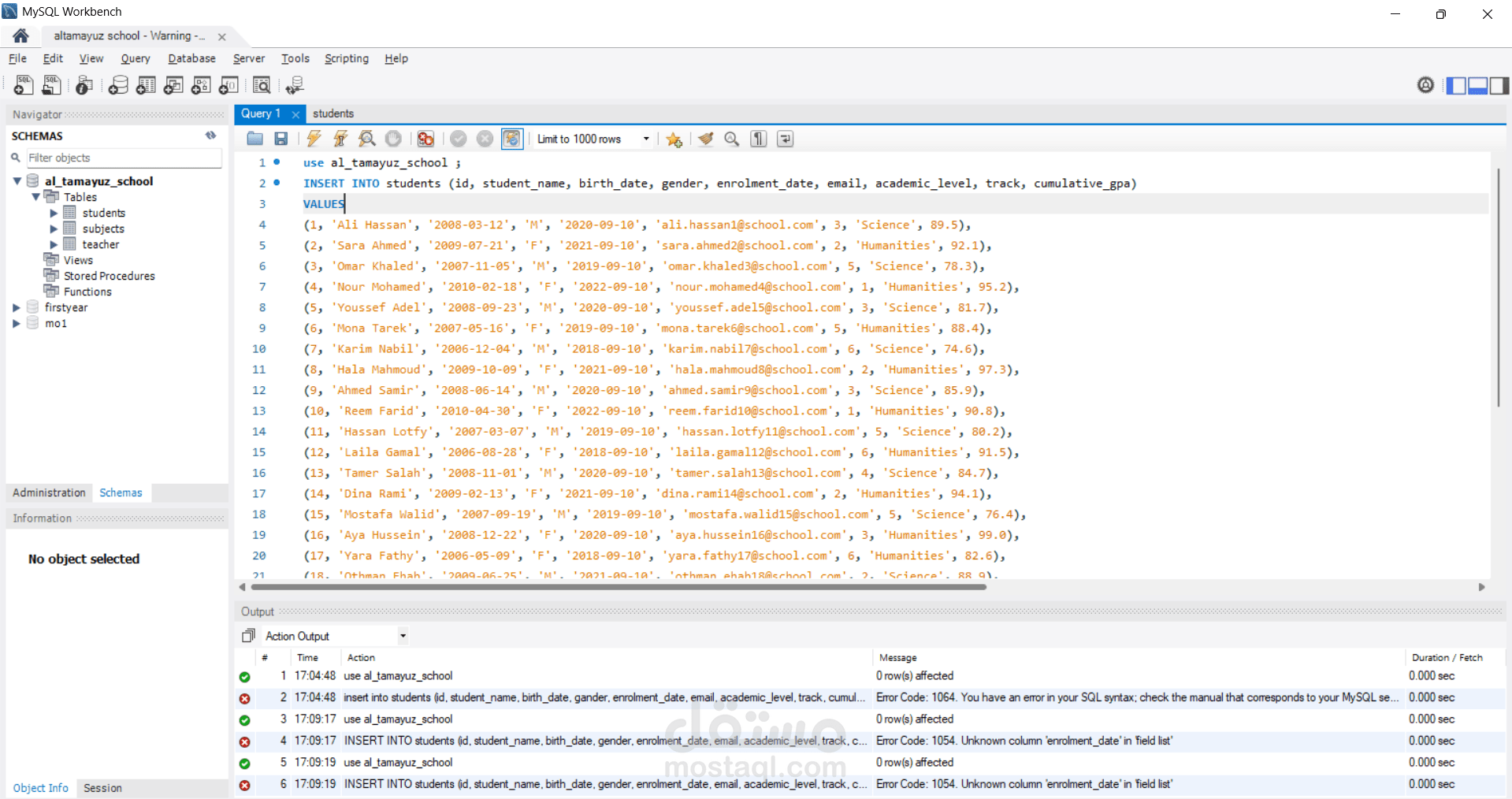Expand the firstyear schema

click(17, 307)
